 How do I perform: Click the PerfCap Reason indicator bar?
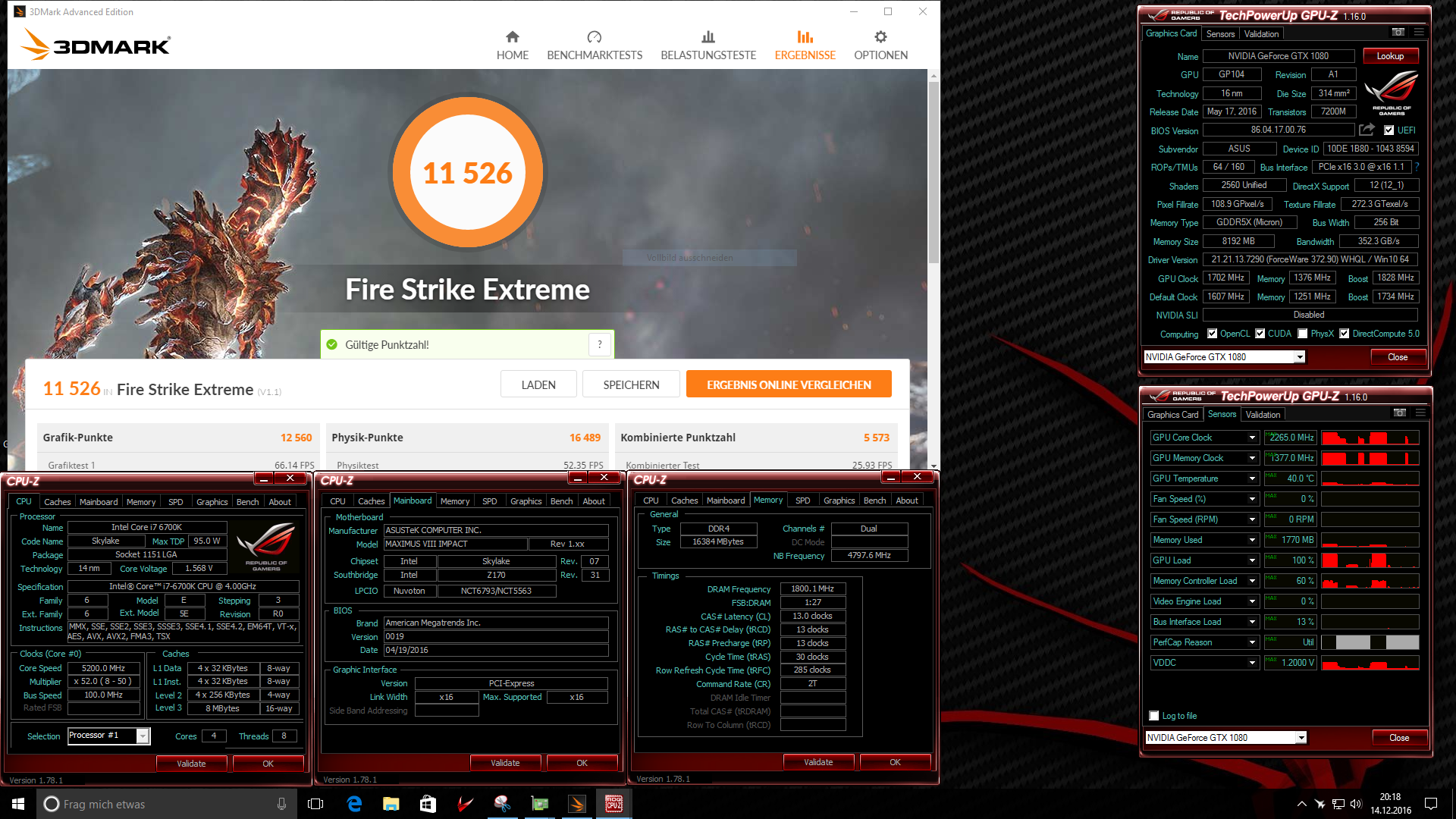click(1370, 642)
